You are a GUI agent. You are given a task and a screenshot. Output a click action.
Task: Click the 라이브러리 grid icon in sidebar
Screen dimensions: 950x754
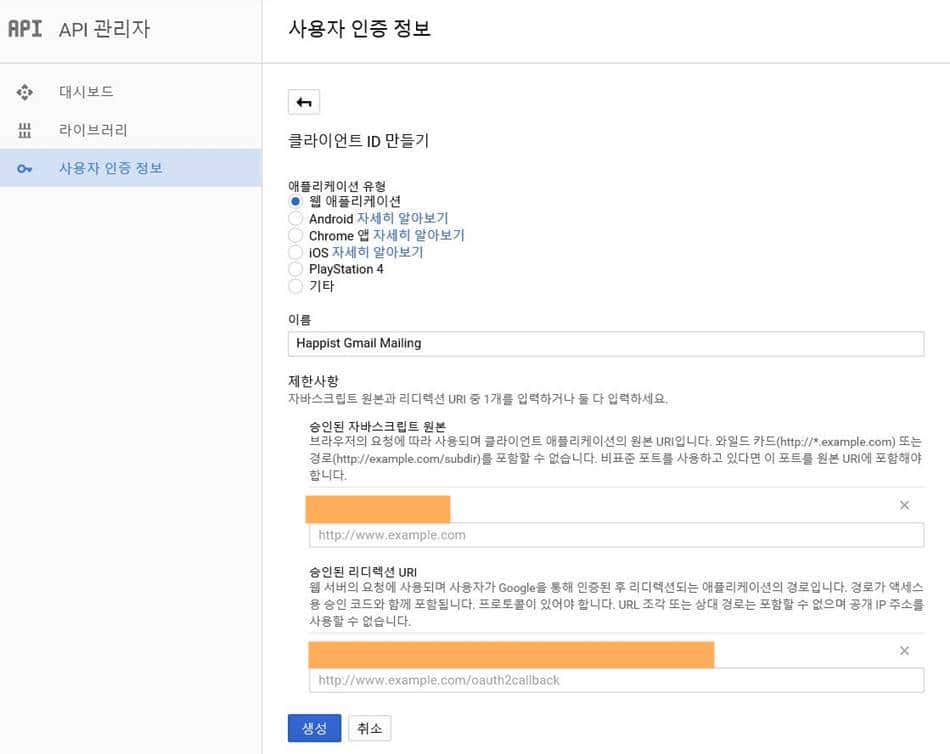[x=24, y=130]
